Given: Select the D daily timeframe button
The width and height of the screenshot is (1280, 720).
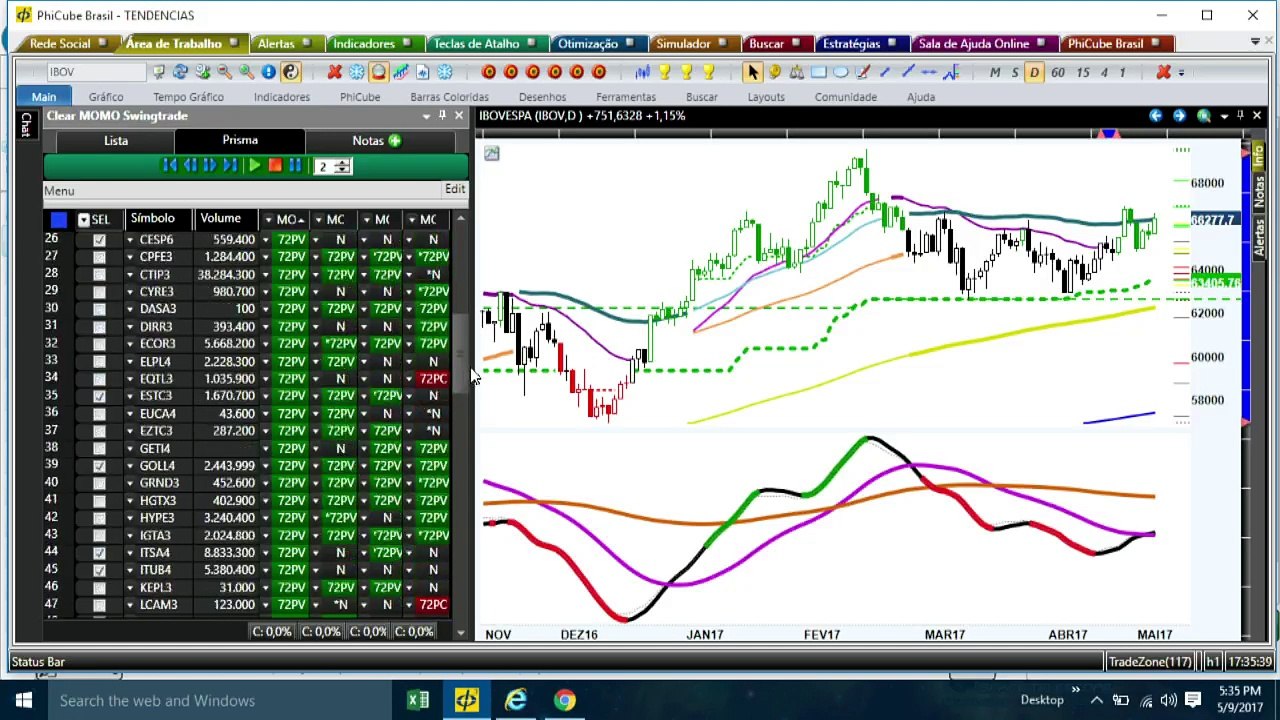Looking at the screenshot, I should pyautogui.click(x=1034, y=72).
